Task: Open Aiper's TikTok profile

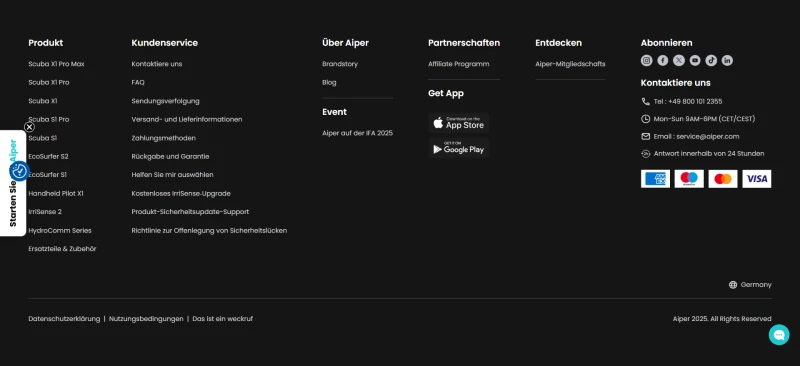Action: (711, 61)
